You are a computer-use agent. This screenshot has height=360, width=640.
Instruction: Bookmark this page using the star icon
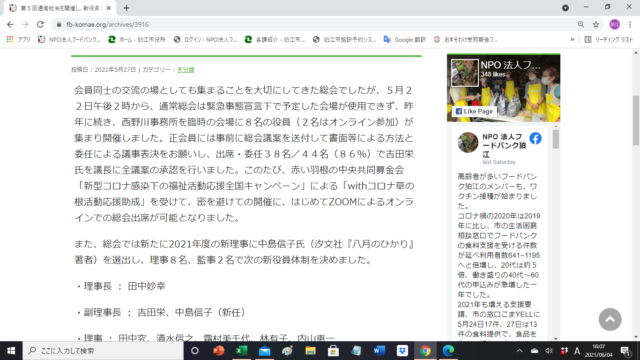[596, 24]
